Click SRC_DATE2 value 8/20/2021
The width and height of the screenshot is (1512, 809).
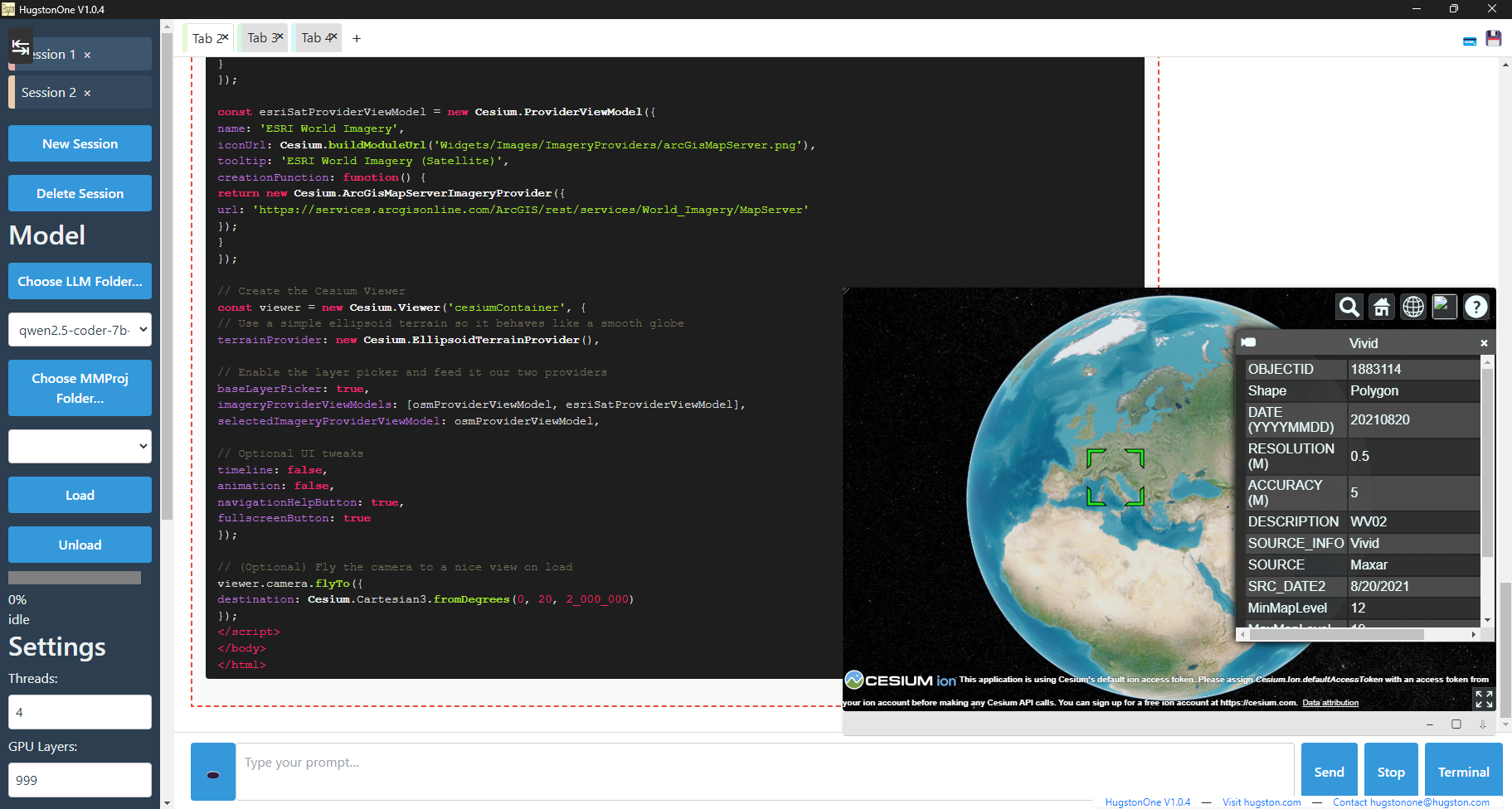tap(1379, 586)
